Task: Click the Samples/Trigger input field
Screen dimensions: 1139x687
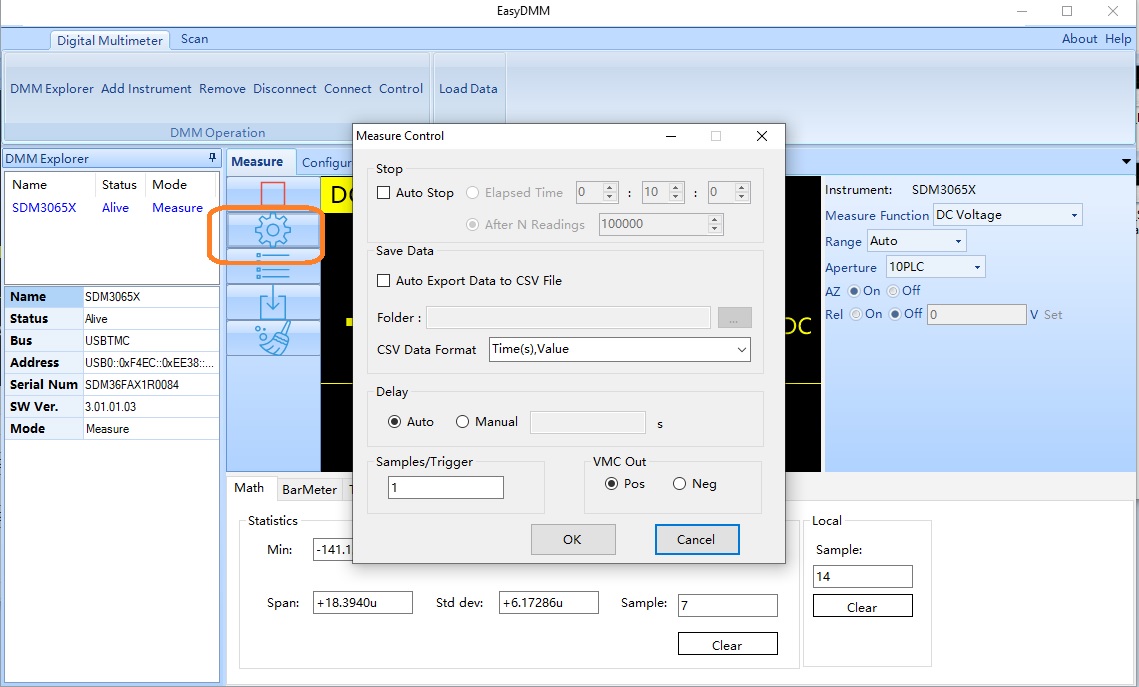Action: 446,487
